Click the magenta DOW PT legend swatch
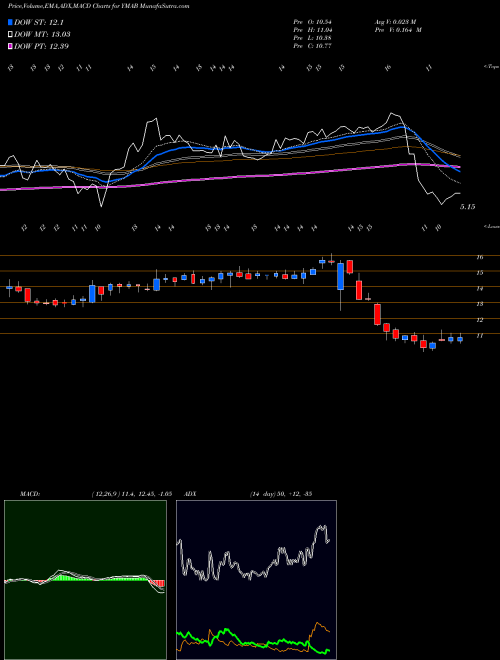The width and height of the screenshot is (500, 660). pyautogui.click(x=10, y=46)
